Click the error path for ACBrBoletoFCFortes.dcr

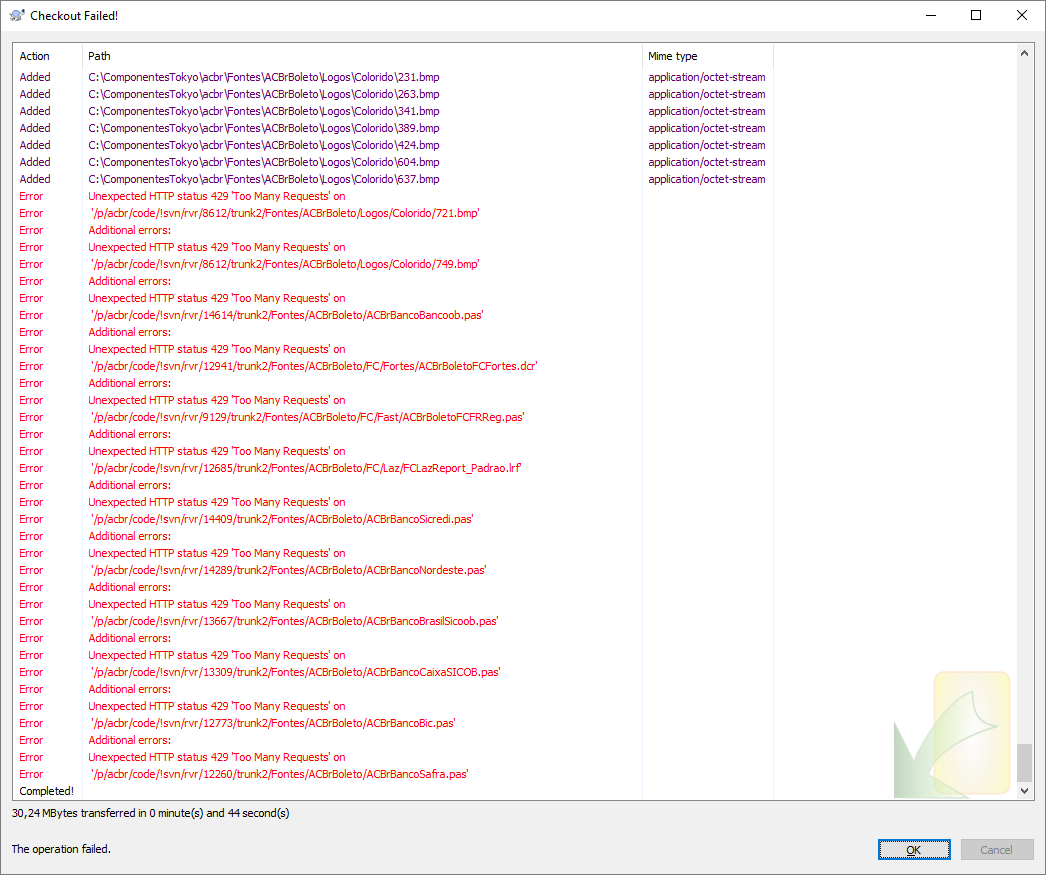(x=314, y=366)
